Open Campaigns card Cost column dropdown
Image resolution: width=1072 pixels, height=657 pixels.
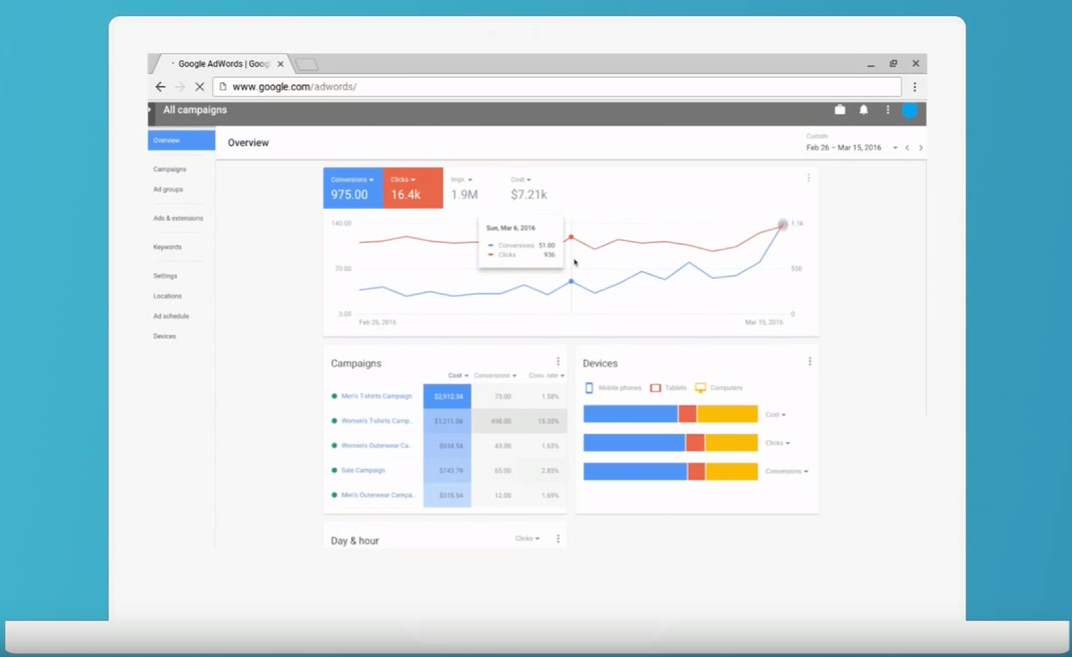click(458, 375)
